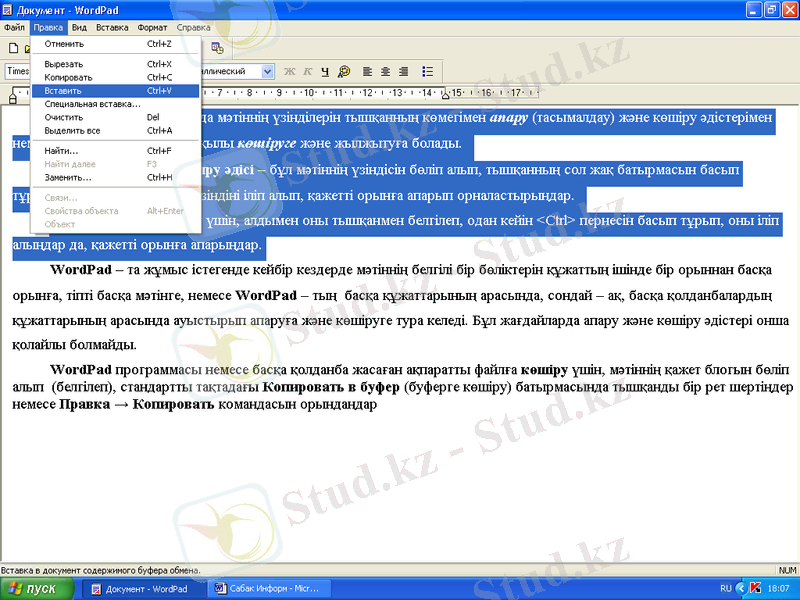Click the bullets list icon

pos(428,71)
